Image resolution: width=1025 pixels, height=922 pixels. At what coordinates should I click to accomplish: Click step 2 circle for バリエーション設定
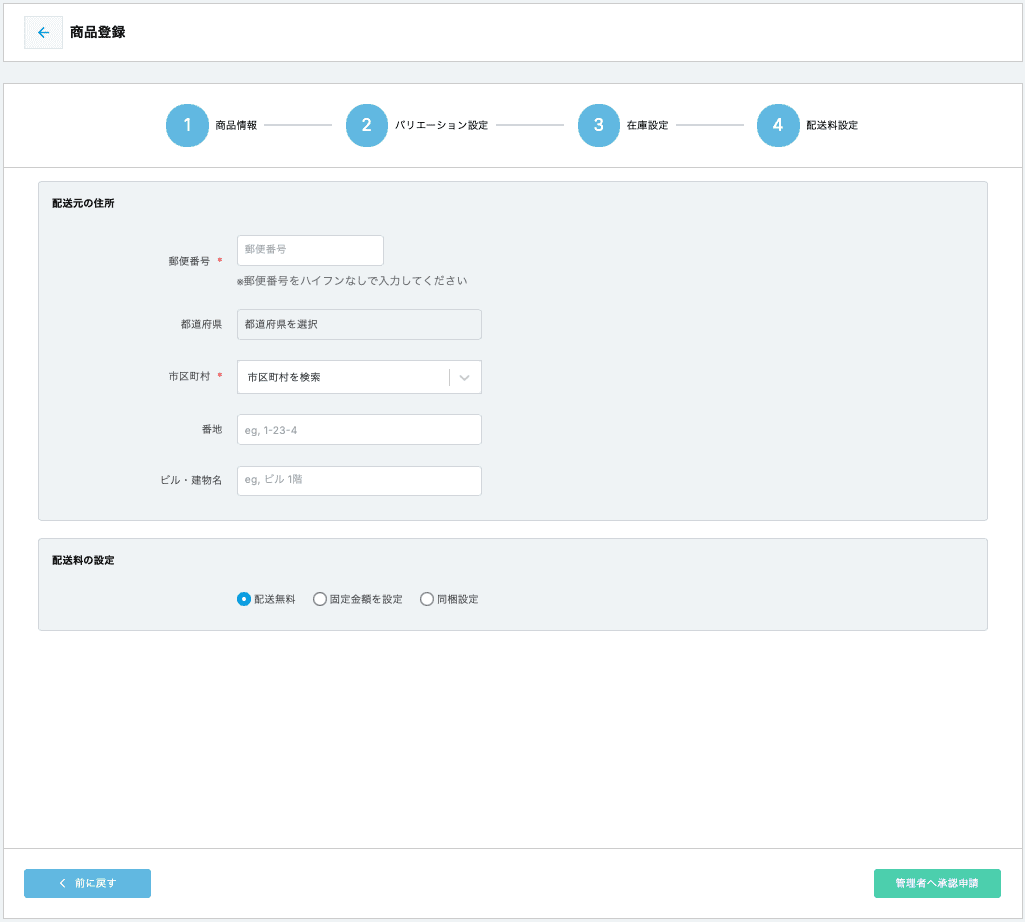pyautogui.click(x=367, y=126)
